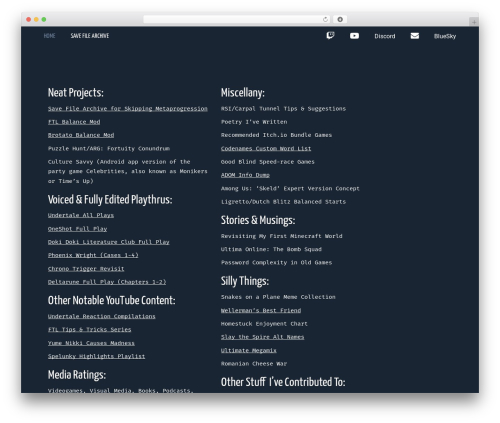Open Slay the Spire Alt Names link
Viewport: 500px width, 423px height.
click(x=263, y=337)
